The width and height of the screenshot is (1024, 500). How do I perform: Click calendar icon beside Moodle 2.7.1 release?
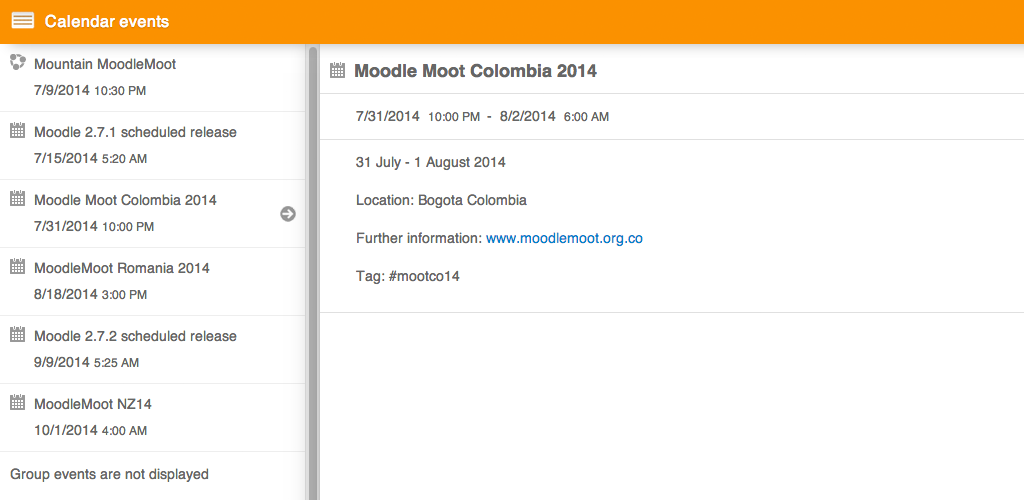[18, 131]
